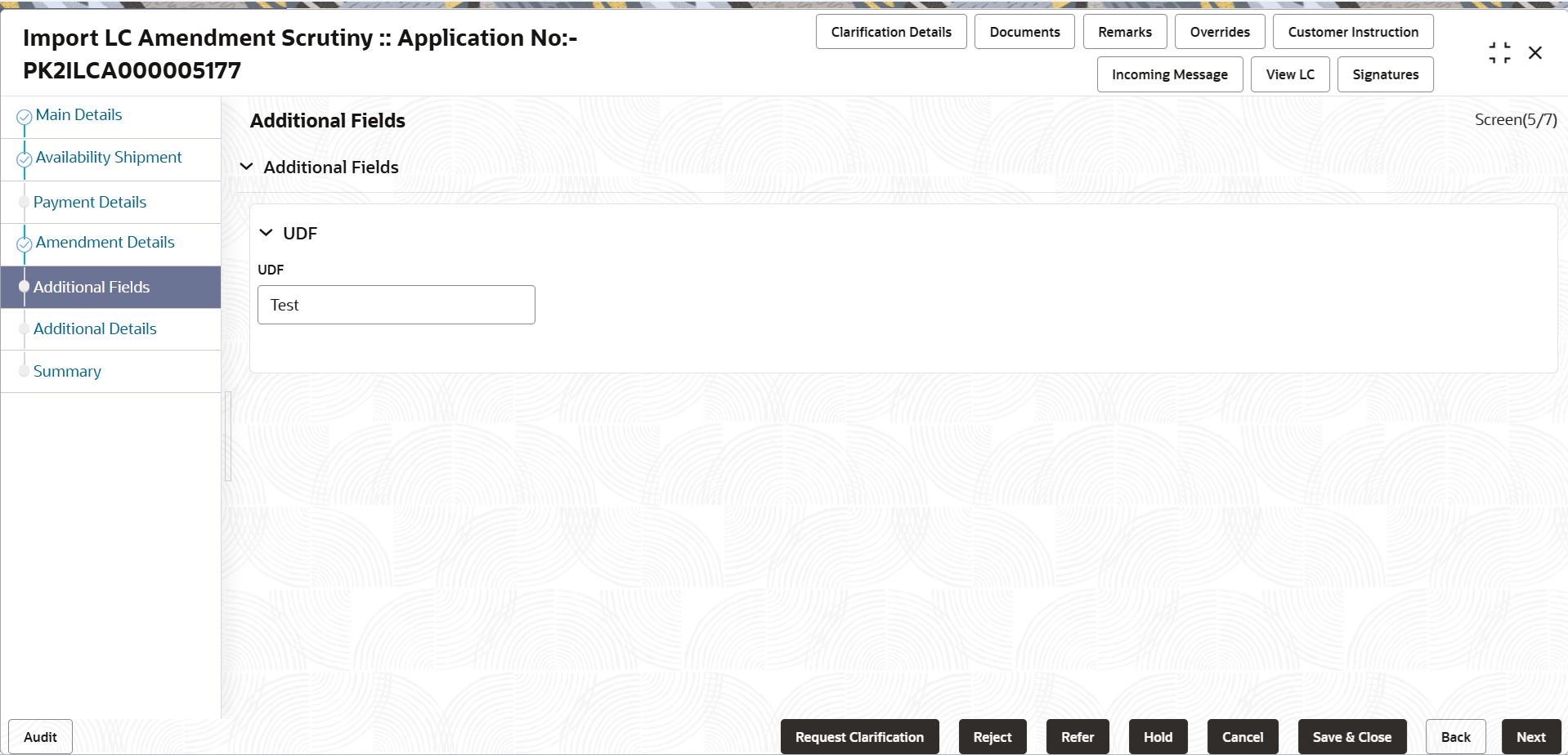Switch to the Summary step

click(67, 371)
